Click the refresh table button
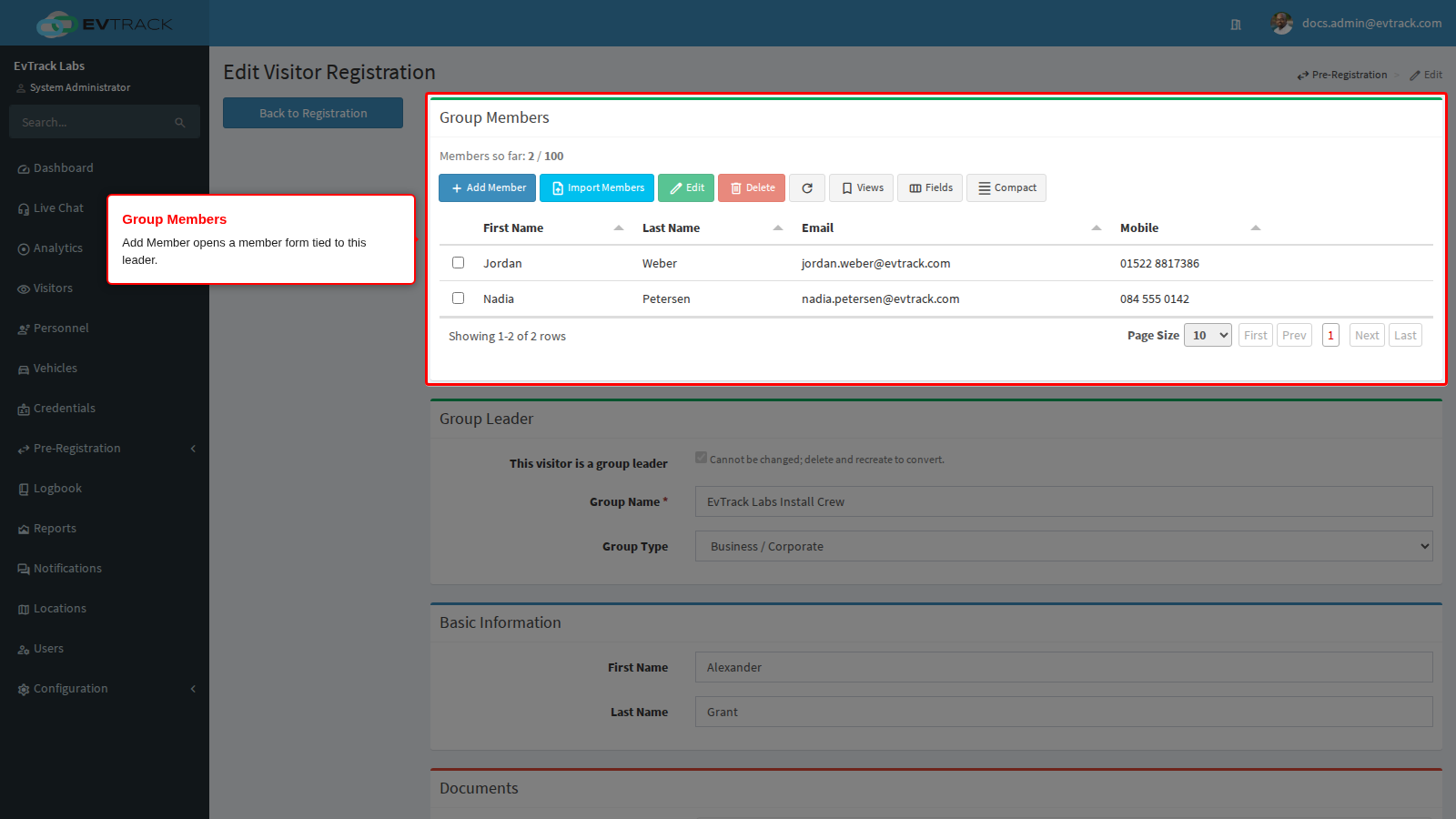This screenshot has width=1456, height=819. pos(807,188)
